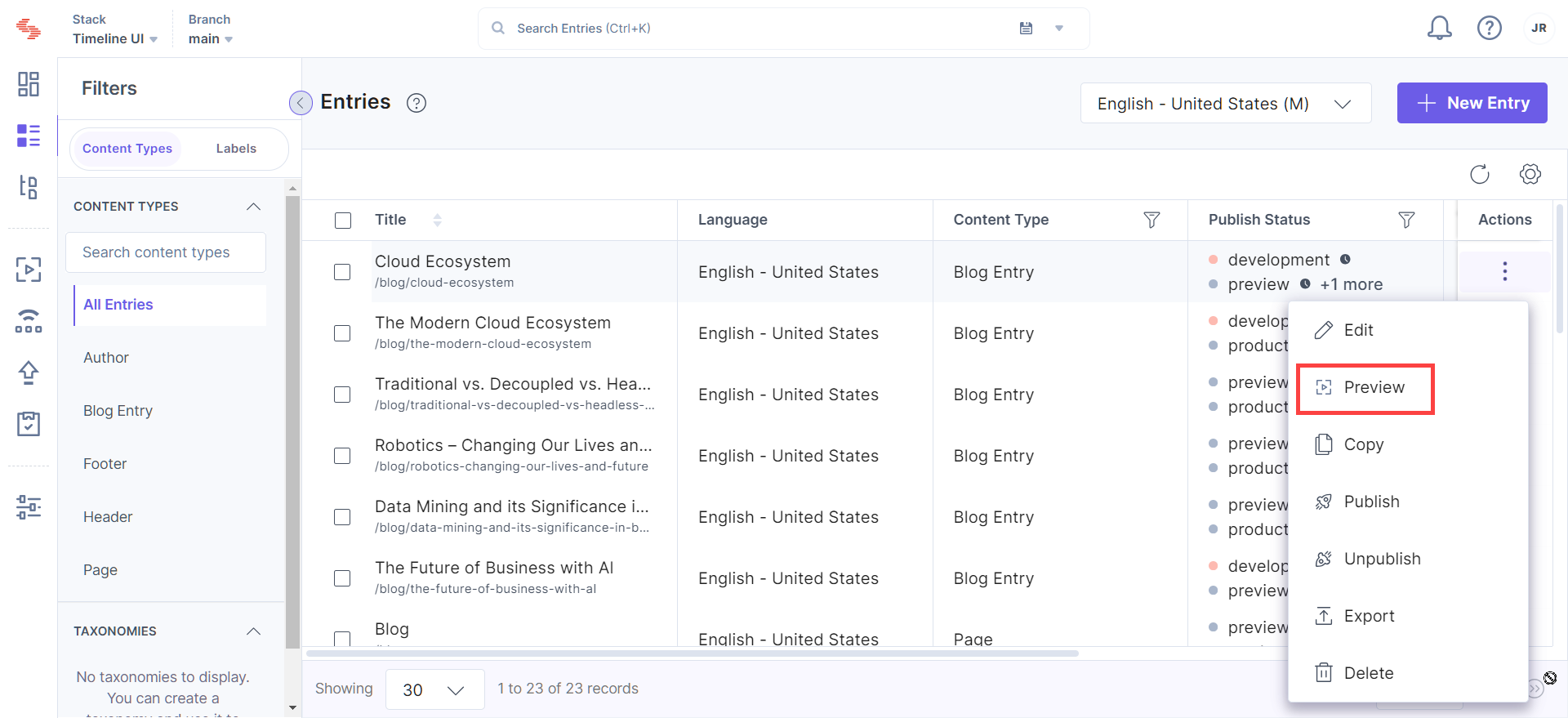This screenshot has width=1568, height=718.
Task: Open English - United States language dropdown
Action: click(1225, 104)
